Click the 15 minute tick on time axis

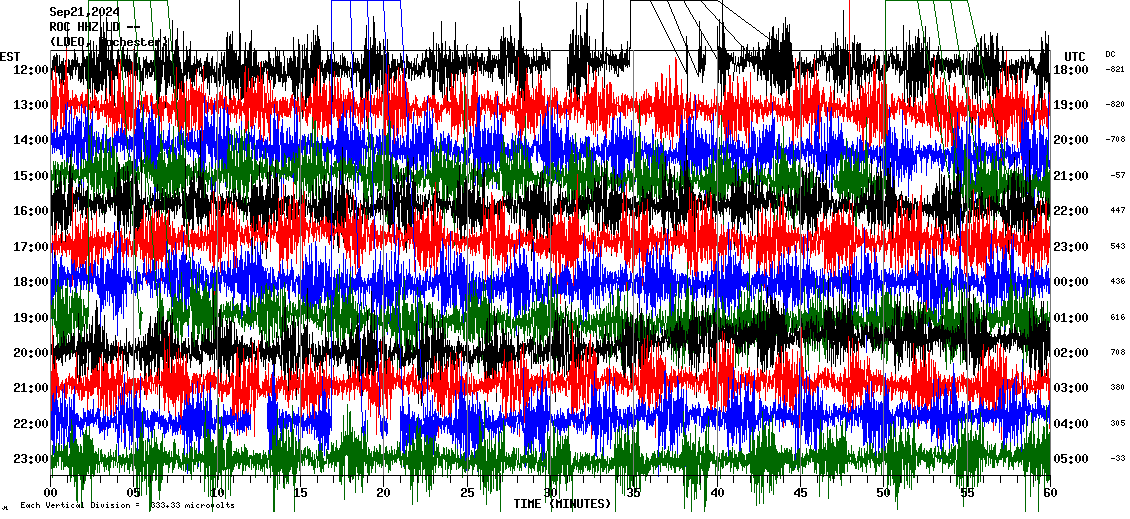(x=300, y=493)
